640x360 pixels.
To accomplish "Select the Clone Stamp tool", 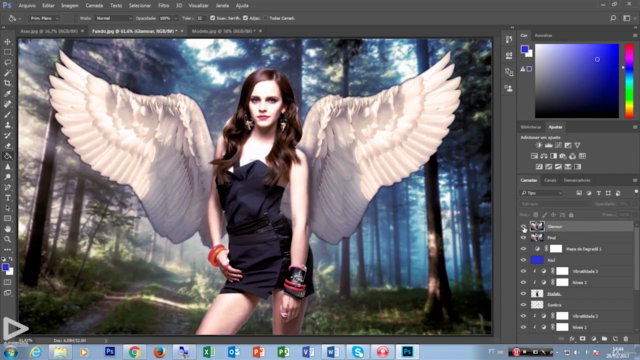I will [x=8, y=125].
